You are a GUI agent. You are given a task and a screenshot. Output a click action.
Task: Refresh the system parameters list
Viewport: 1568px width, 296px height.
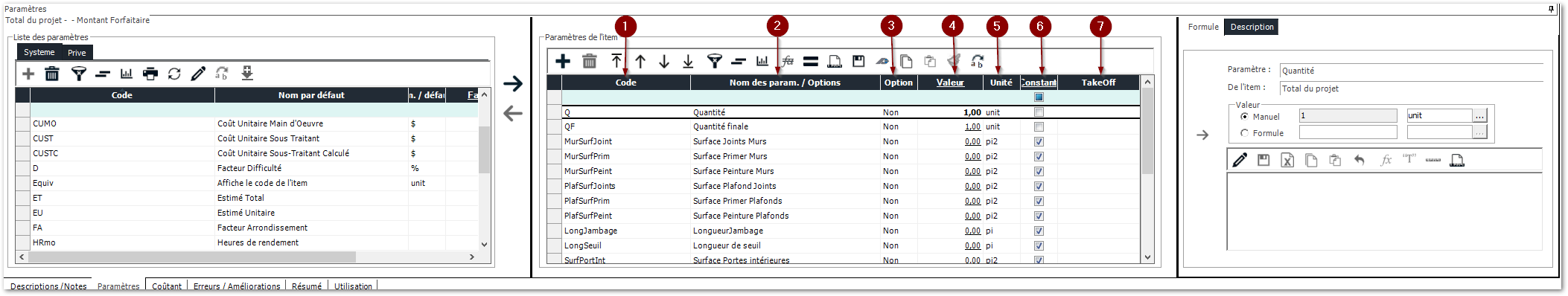[174, 74]
